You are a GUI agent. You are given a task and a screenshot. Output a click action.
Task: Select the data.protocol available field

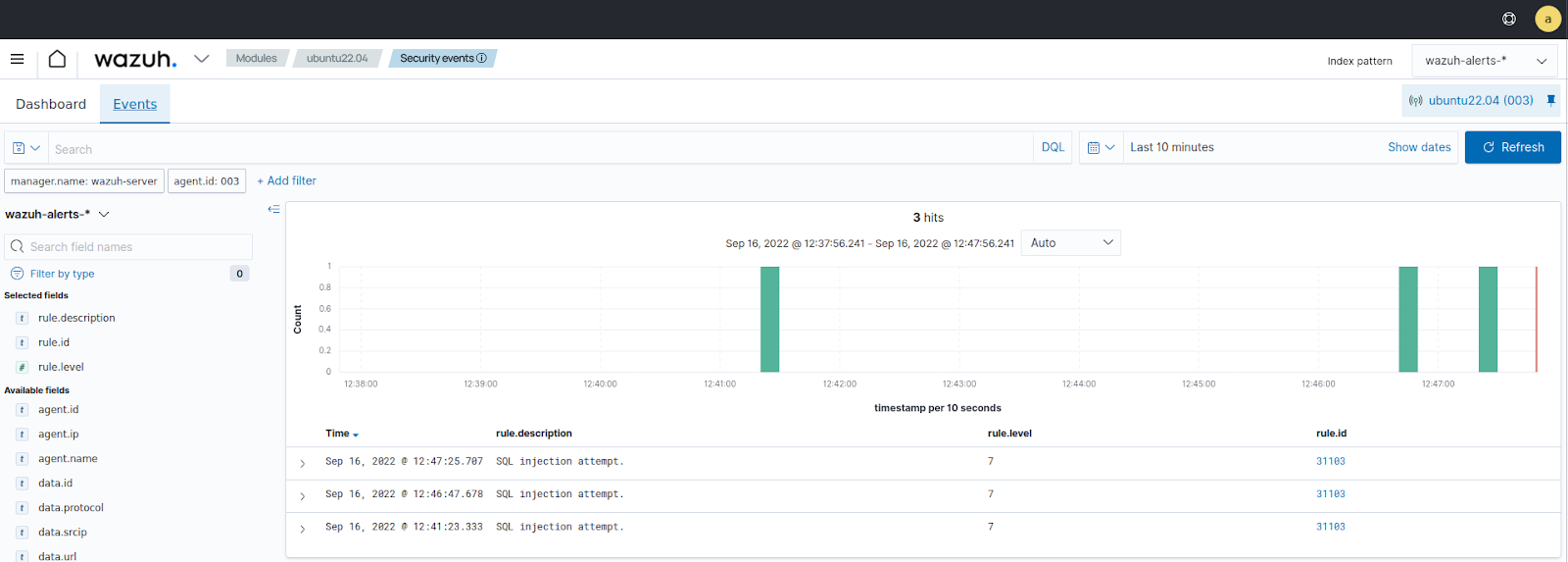coord(71,508)
